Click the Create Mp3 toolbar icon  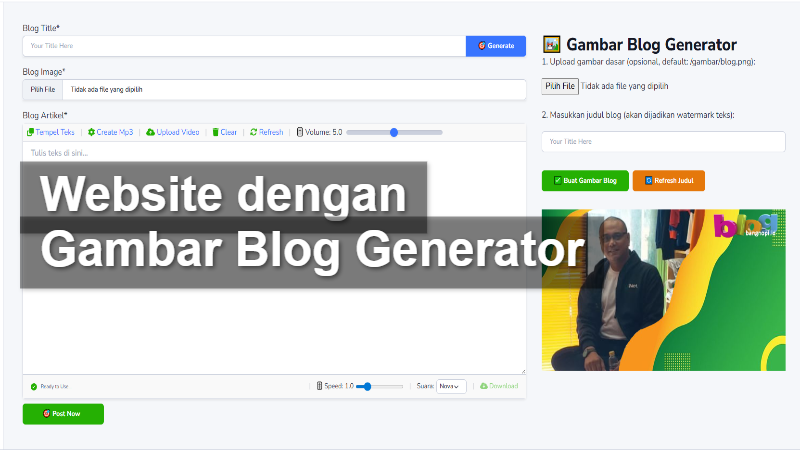point(91,132)
